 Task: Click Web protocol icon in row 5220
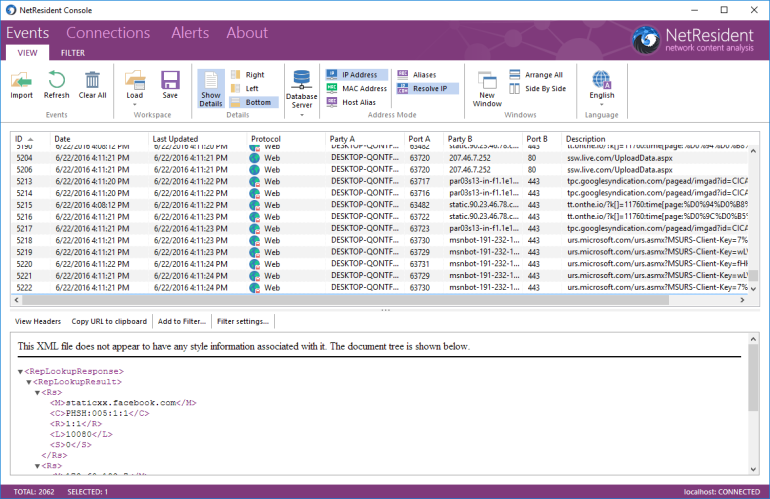(254, 264)
